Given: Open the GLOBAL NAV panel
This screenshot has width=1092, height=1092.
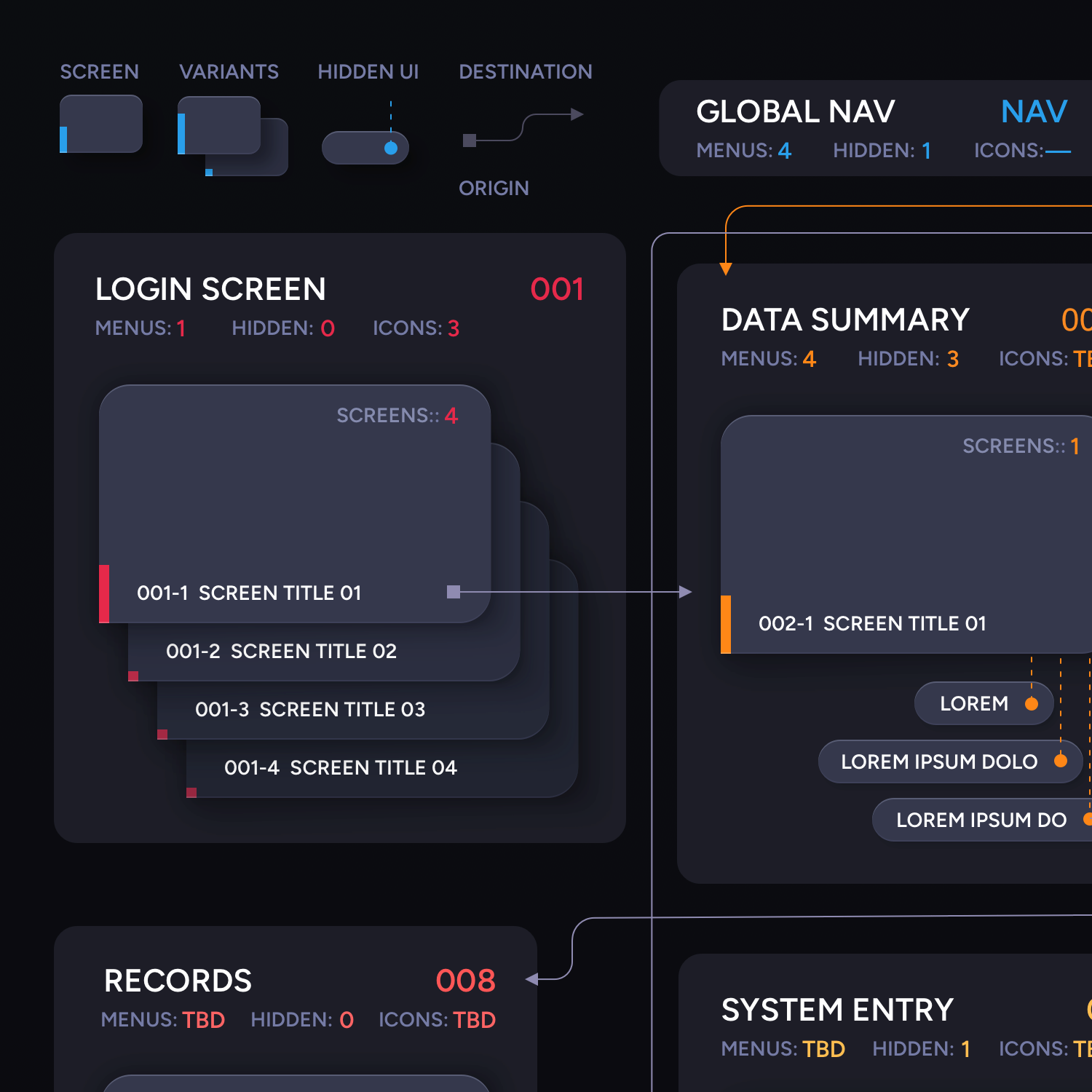Looking at the screenshot, I should coord(795,112).
